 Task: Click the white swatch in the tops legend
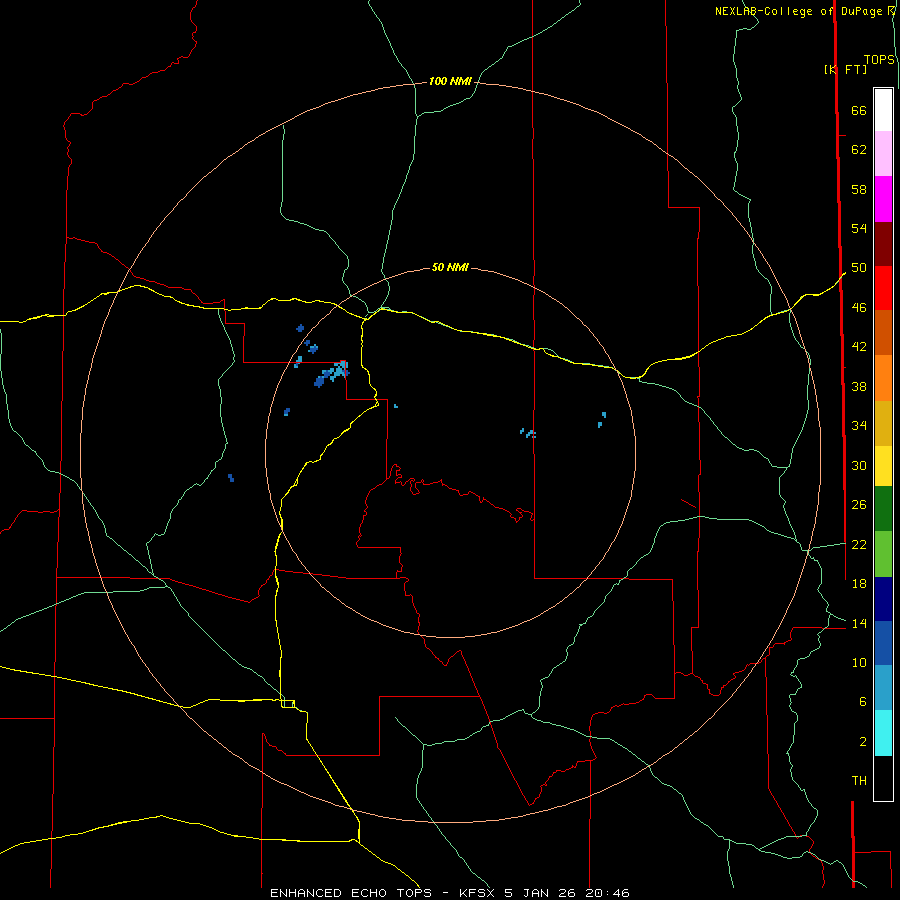tap(883, 110)
